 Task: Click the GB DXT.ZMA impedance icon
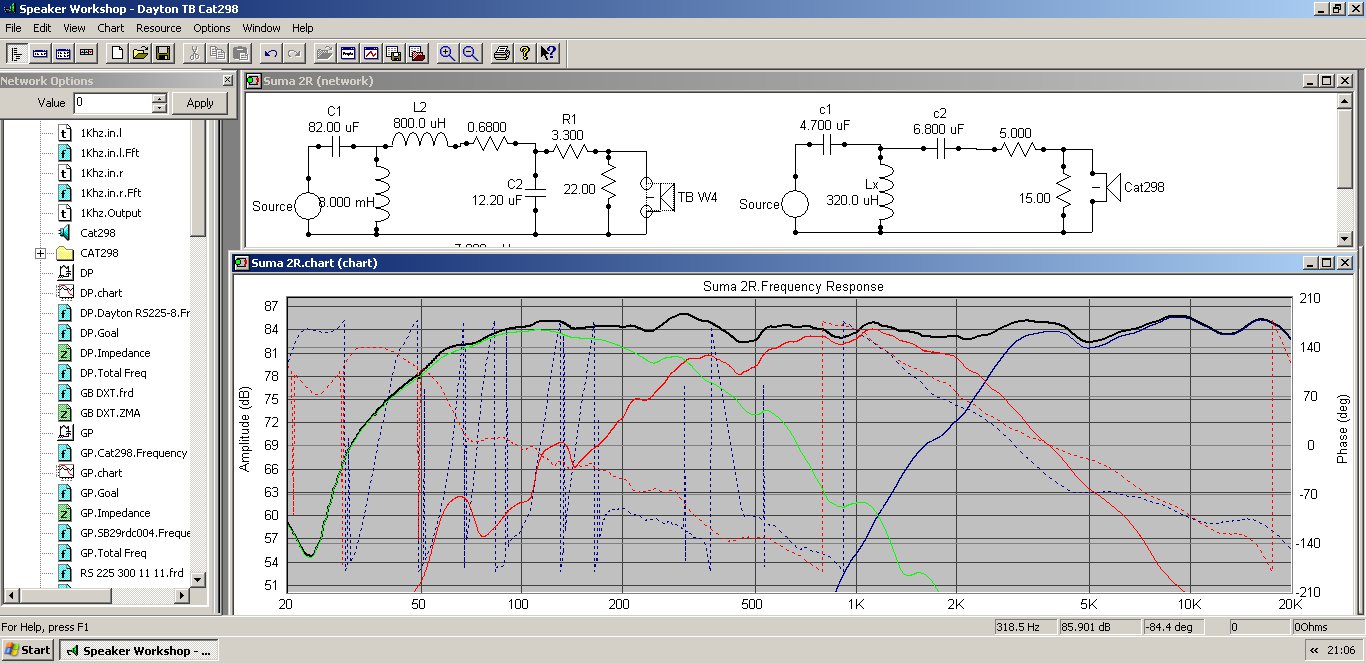[65, 413]
